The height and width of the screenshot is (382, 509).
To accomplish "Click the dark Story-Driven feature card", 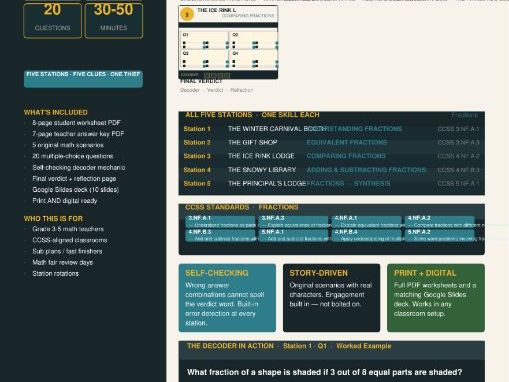I will pyautogui.click(x=331, y=298).
